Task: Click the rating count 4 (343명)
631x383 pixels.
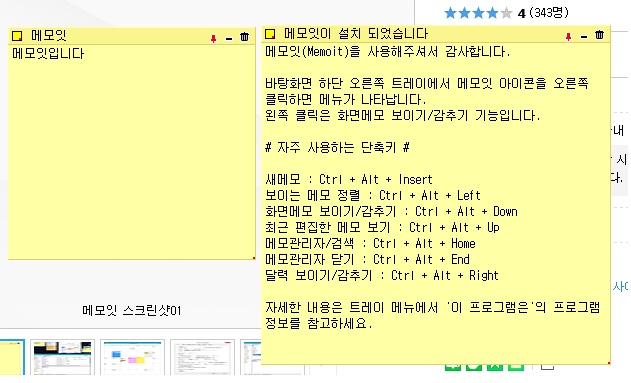Action: pos(543,13)
